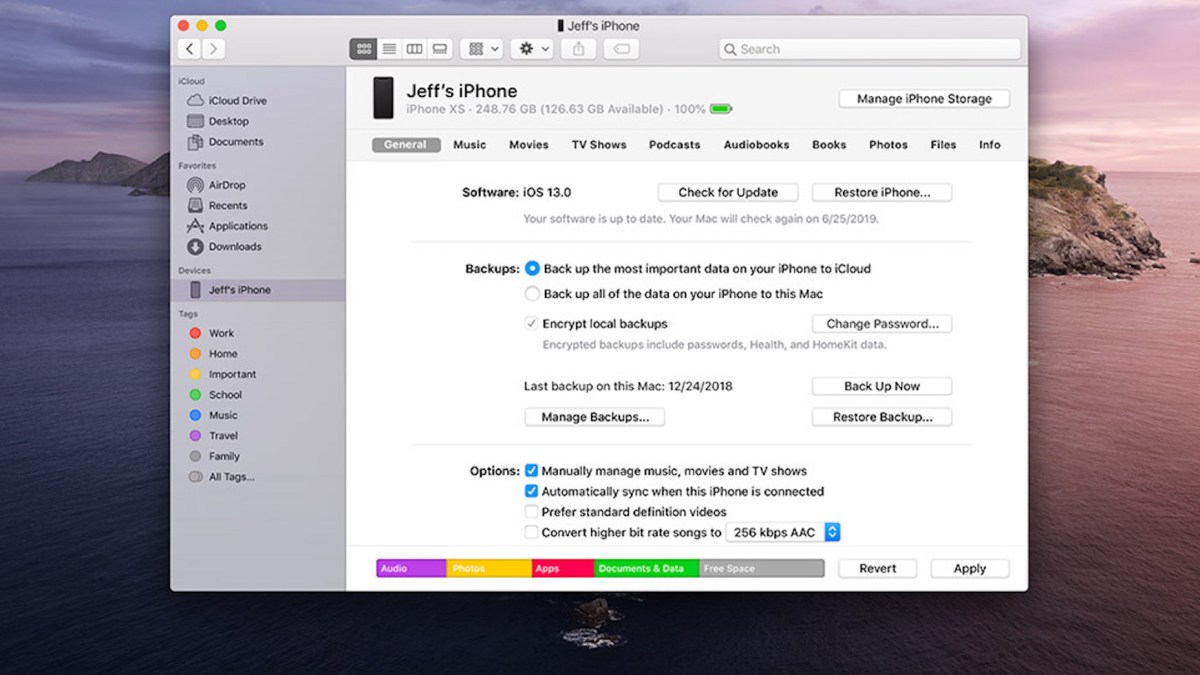Click Manage Backups button

coord(595,417)
